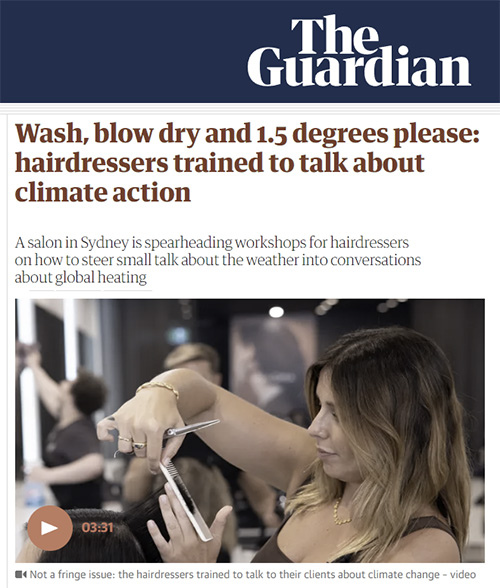The height and width of the screenshot is (588, 500).
Task: Click 'hairdressers trained to talk about' headline line
Action: coord(219,163)
